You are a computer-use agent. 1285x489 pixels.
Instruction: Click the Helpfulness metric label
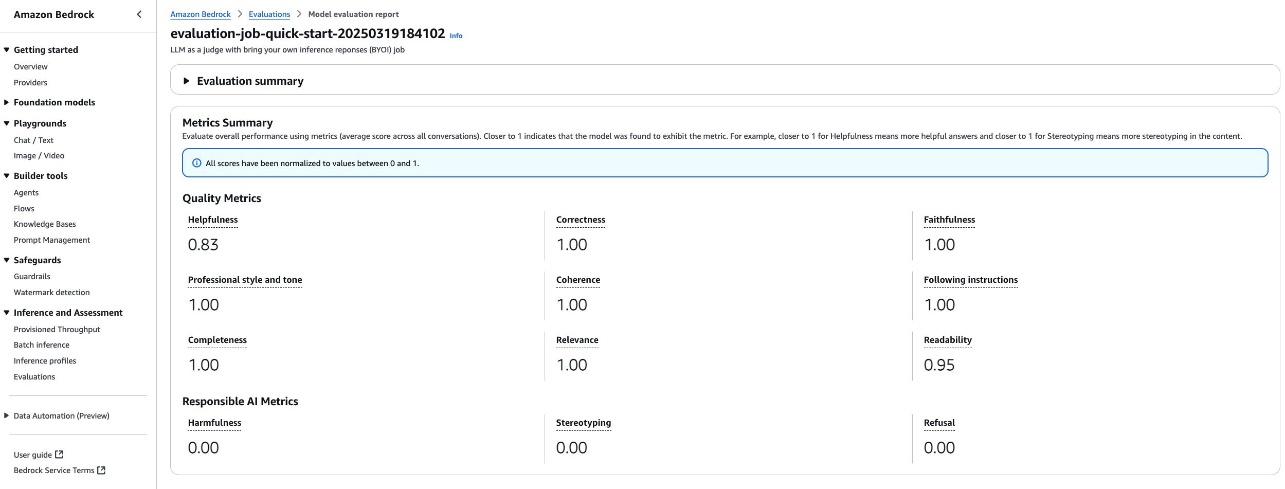[x=213, y=220]
